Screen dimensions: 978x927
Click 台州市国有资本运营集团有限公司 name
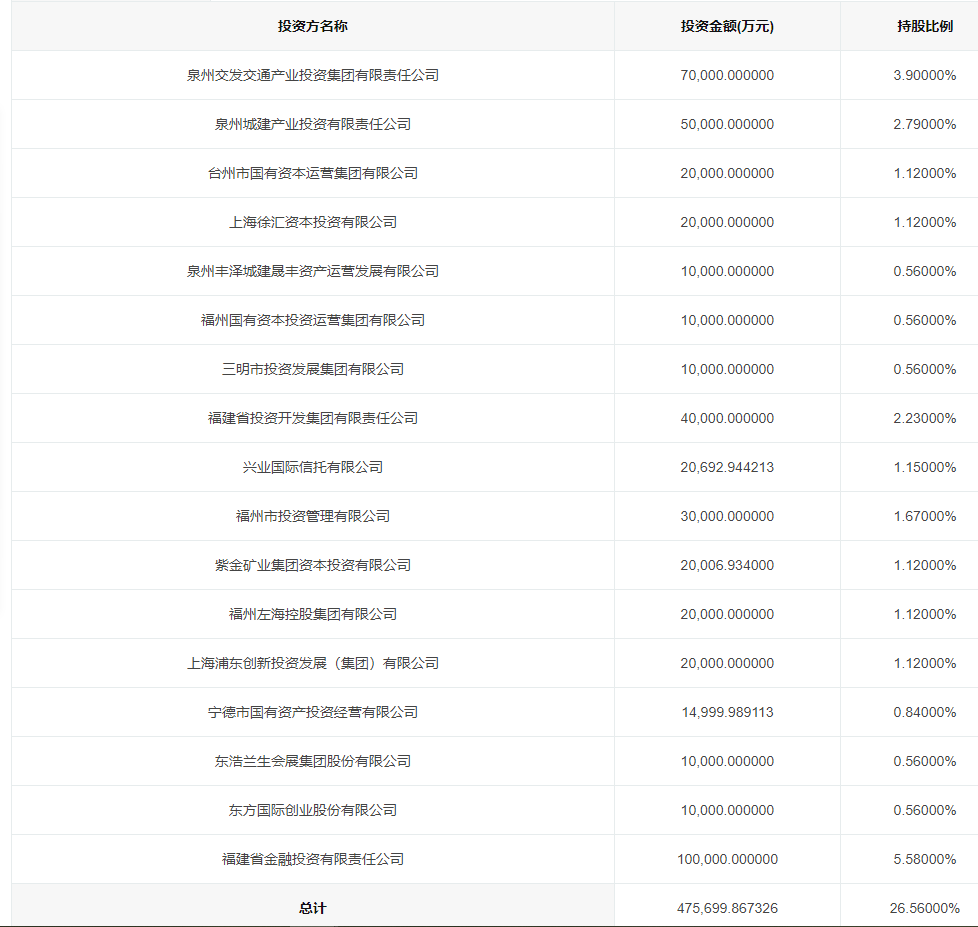coord(312,173)
